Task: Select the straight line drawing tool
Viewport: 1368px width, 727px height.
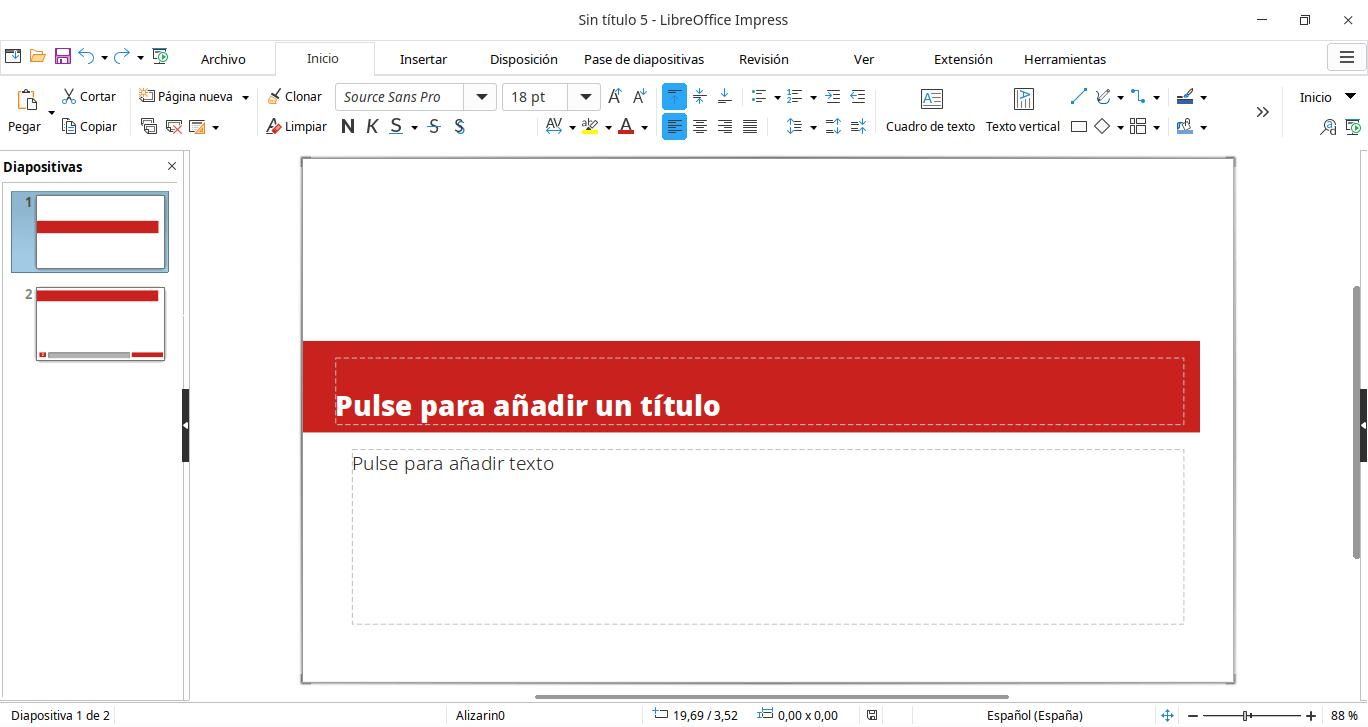Action: (x=1078, y=97)
